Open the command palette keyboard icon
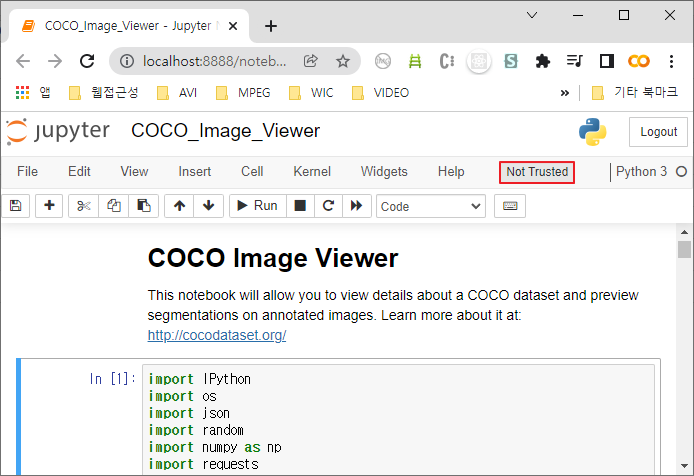The height and width of the screenshot is (476, 694). click(x=510, y=206)
